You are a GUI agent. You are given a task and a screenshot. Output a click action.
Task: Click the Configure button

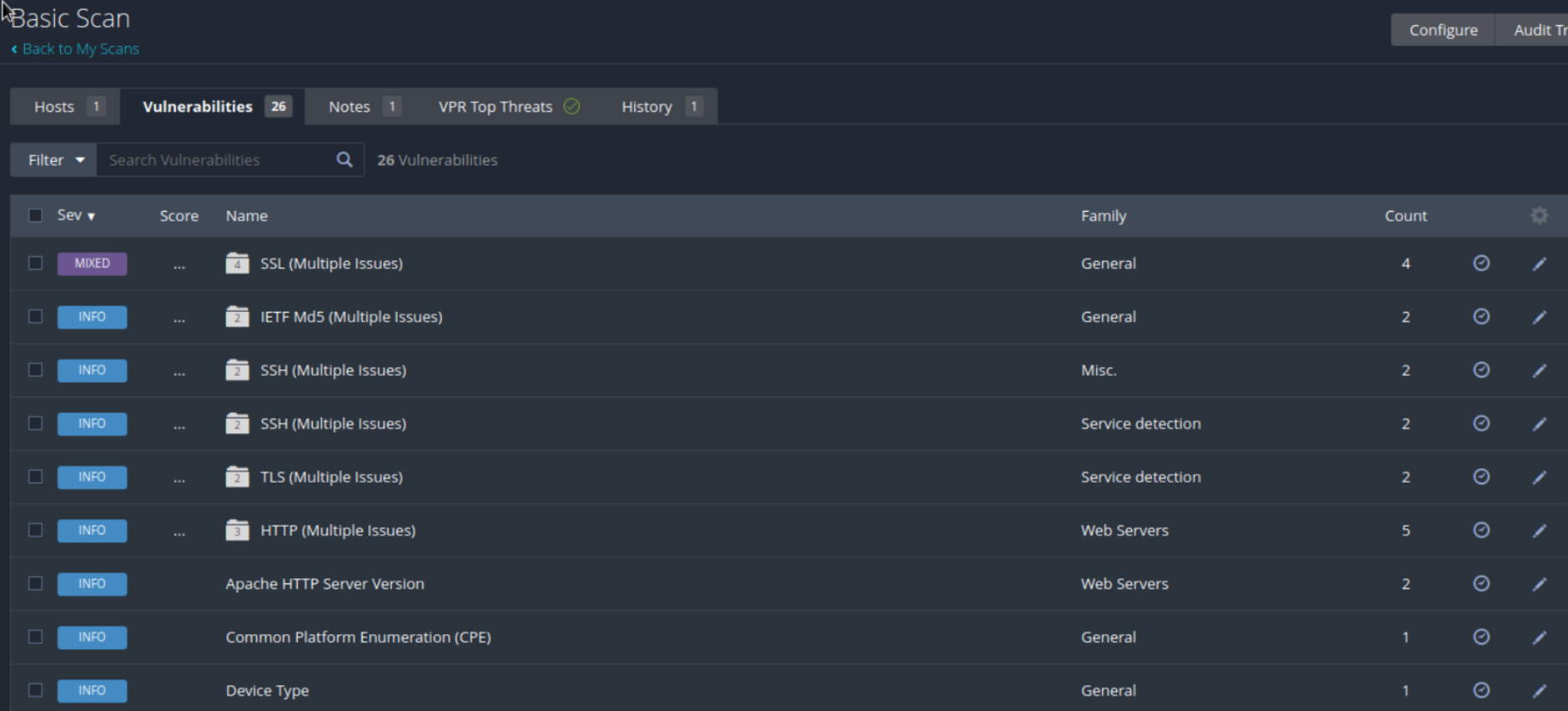pos(1443,30)
